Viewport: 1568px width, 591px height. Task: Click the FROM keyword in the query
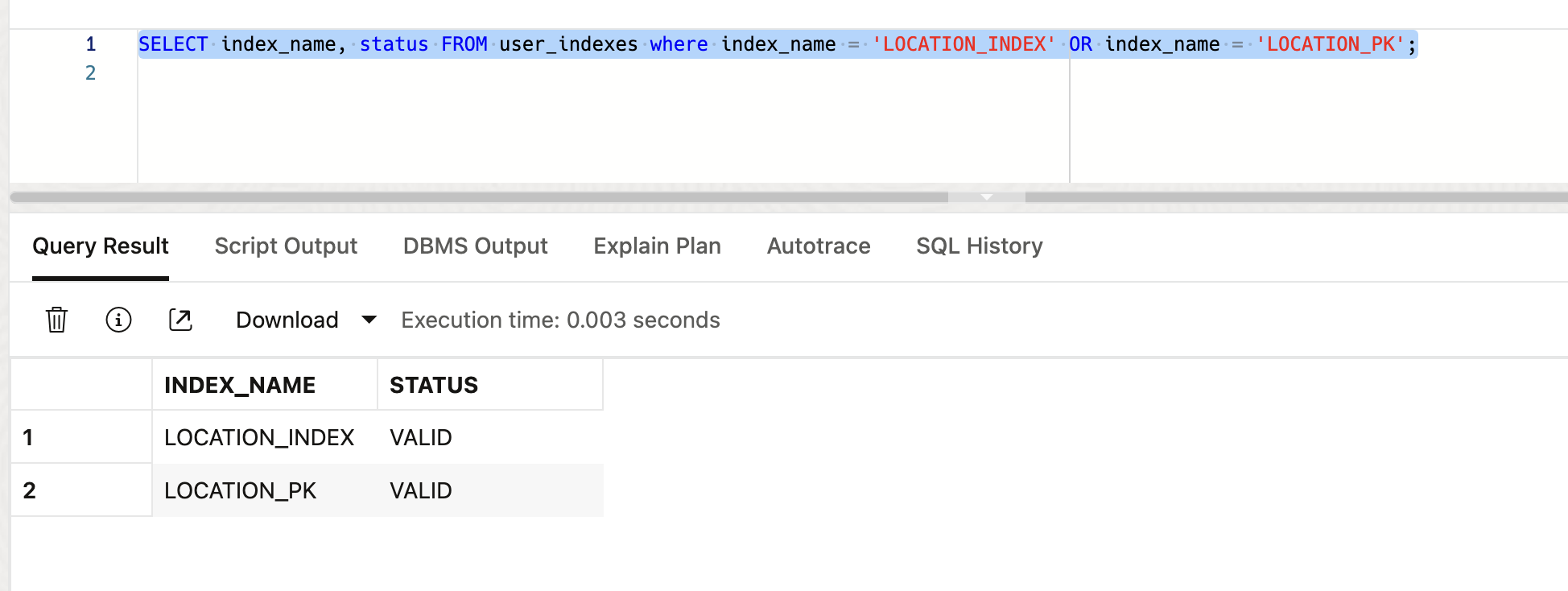(464, 44)
